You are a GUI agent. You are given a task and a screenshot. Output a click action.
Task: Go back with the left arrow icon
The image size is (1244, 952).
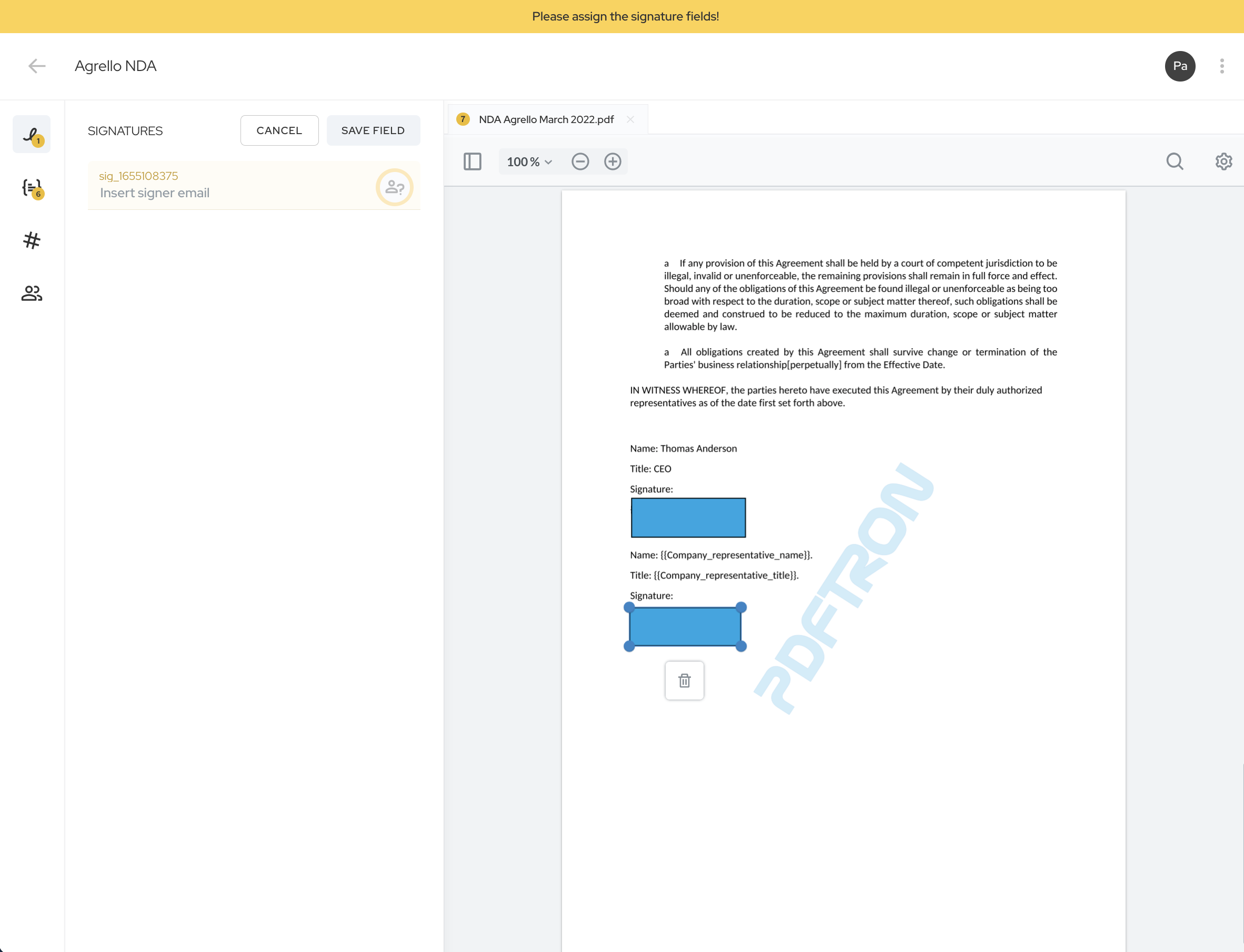(37, 66)
